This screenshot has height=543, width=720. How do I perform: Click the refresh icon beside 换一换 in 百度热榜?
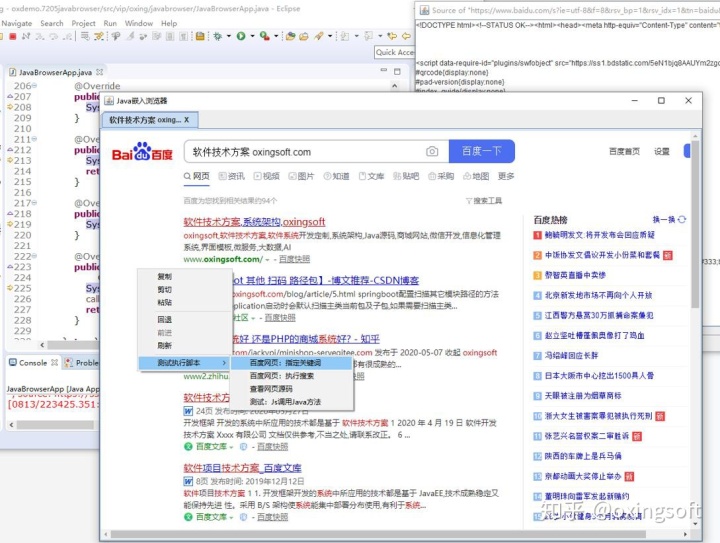[682, 220]
